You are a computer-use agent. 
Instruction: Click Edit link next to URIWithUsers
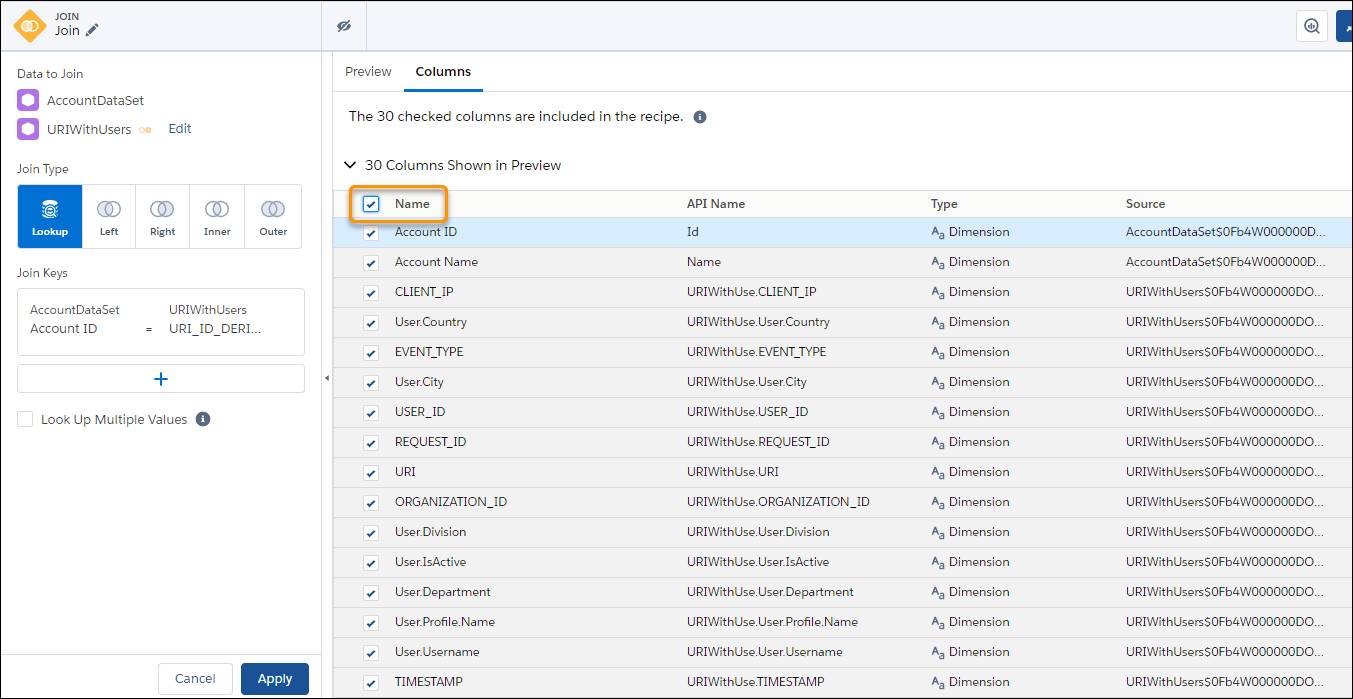tap(180, 129)
